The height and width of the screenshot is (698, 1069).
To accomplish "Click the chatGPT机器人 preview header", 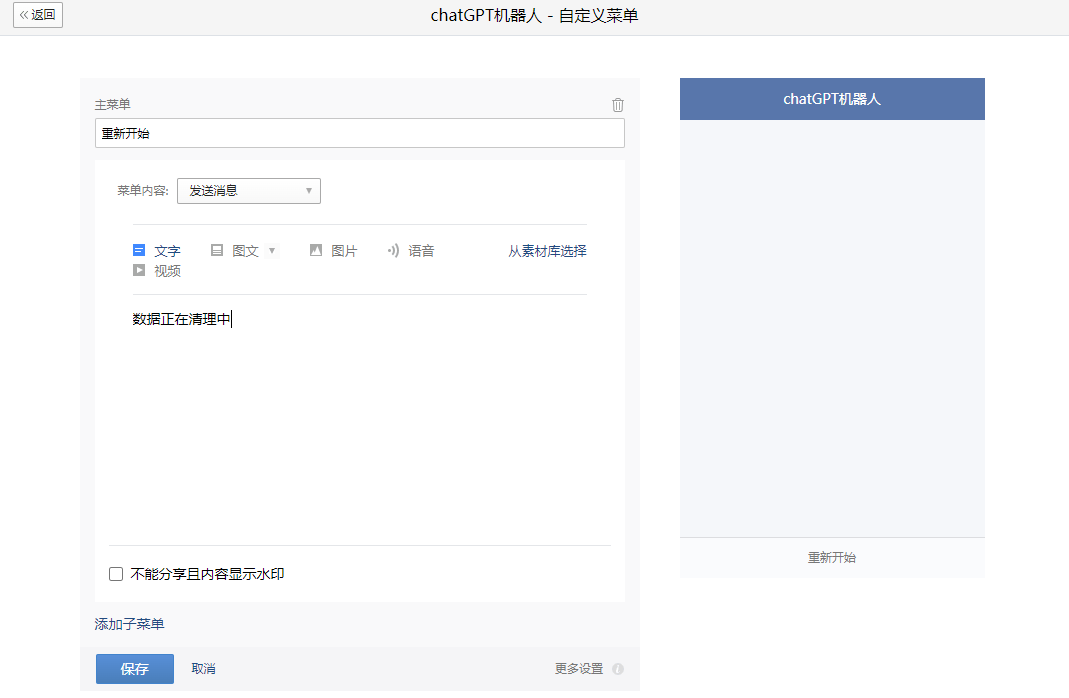I will 832,99.
